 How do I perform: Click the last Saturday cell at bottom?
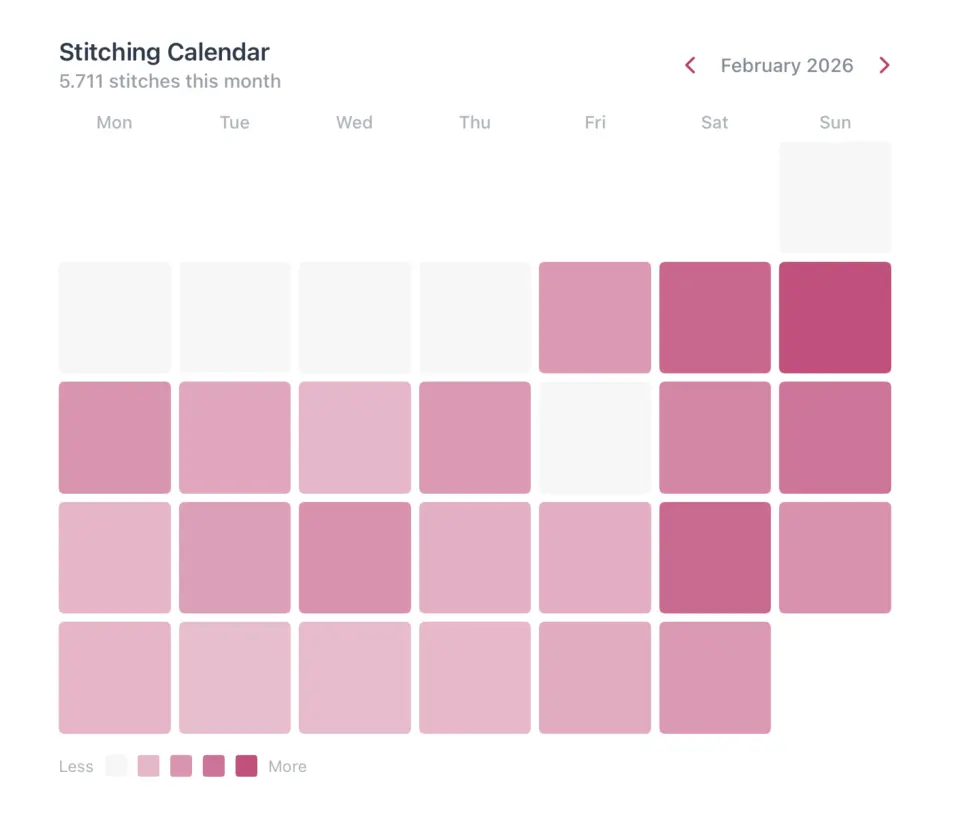tap(715, 678)
